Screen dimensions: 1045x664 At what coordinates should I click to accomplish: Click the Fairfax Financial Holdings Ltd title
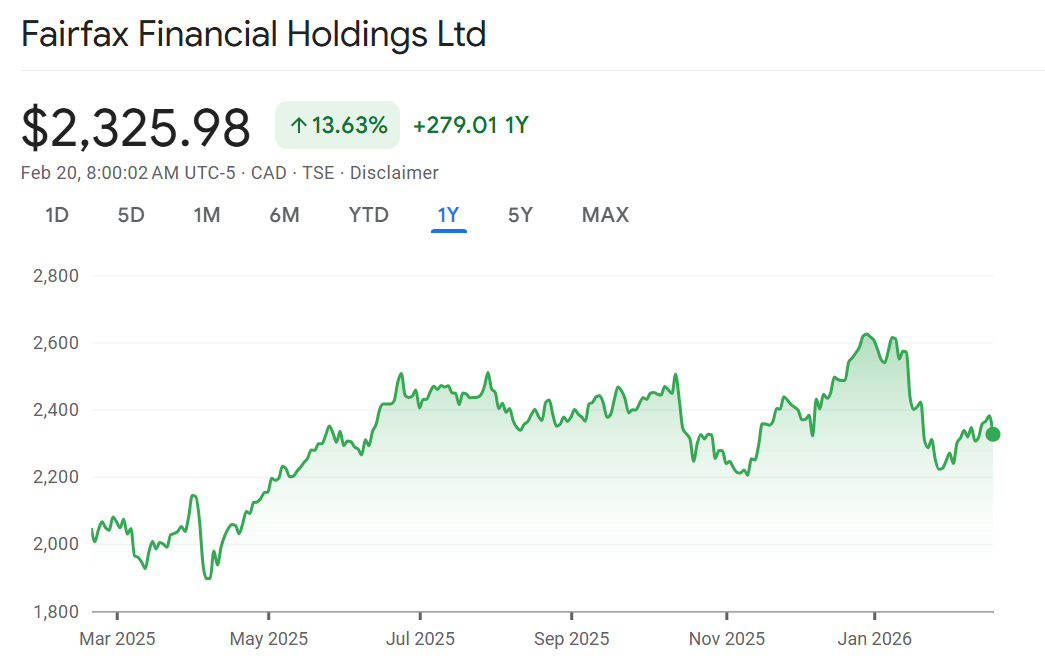coord(254,35)
